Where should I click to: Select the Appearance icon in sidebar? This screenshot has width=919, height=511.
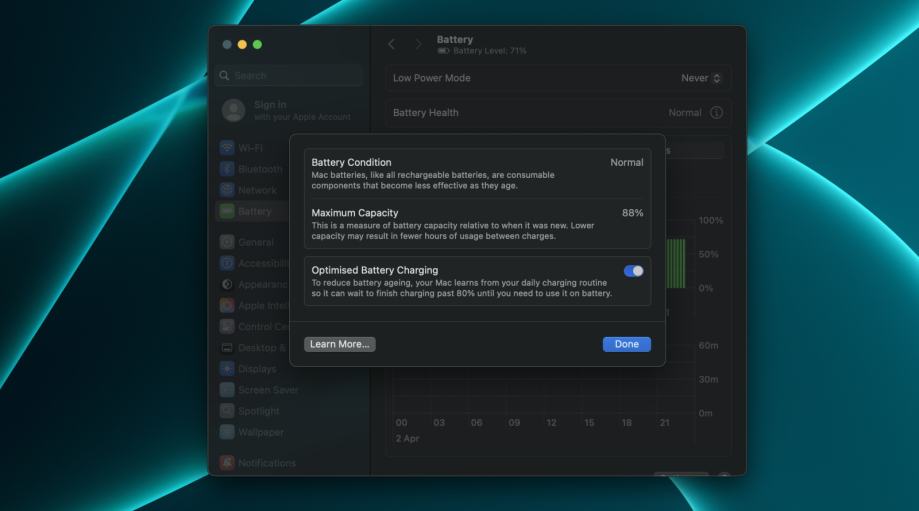click(x=227, y=284)
